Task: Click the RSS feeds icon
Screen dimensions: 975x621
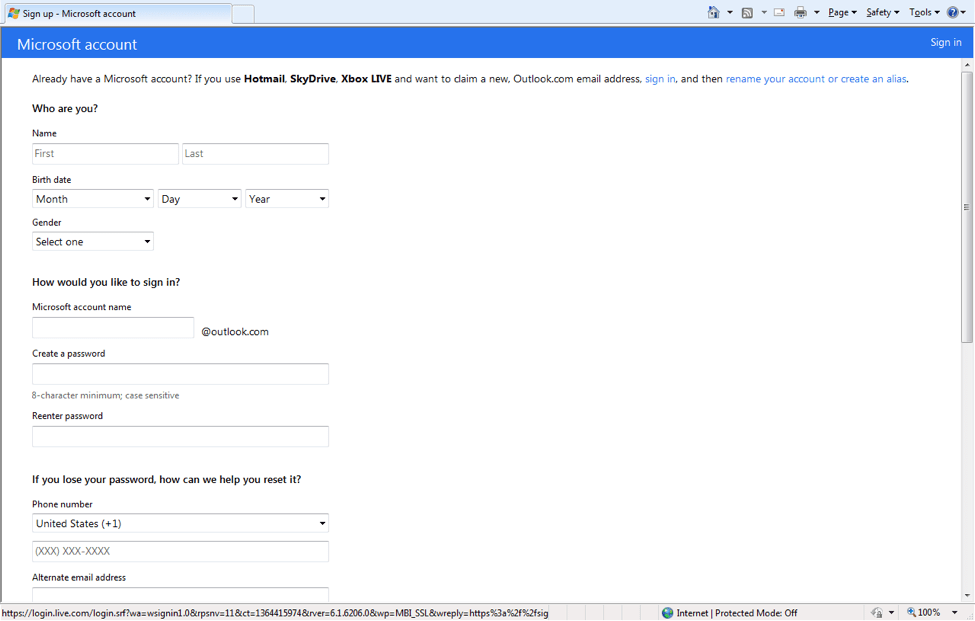Action: tap(747, 12)
